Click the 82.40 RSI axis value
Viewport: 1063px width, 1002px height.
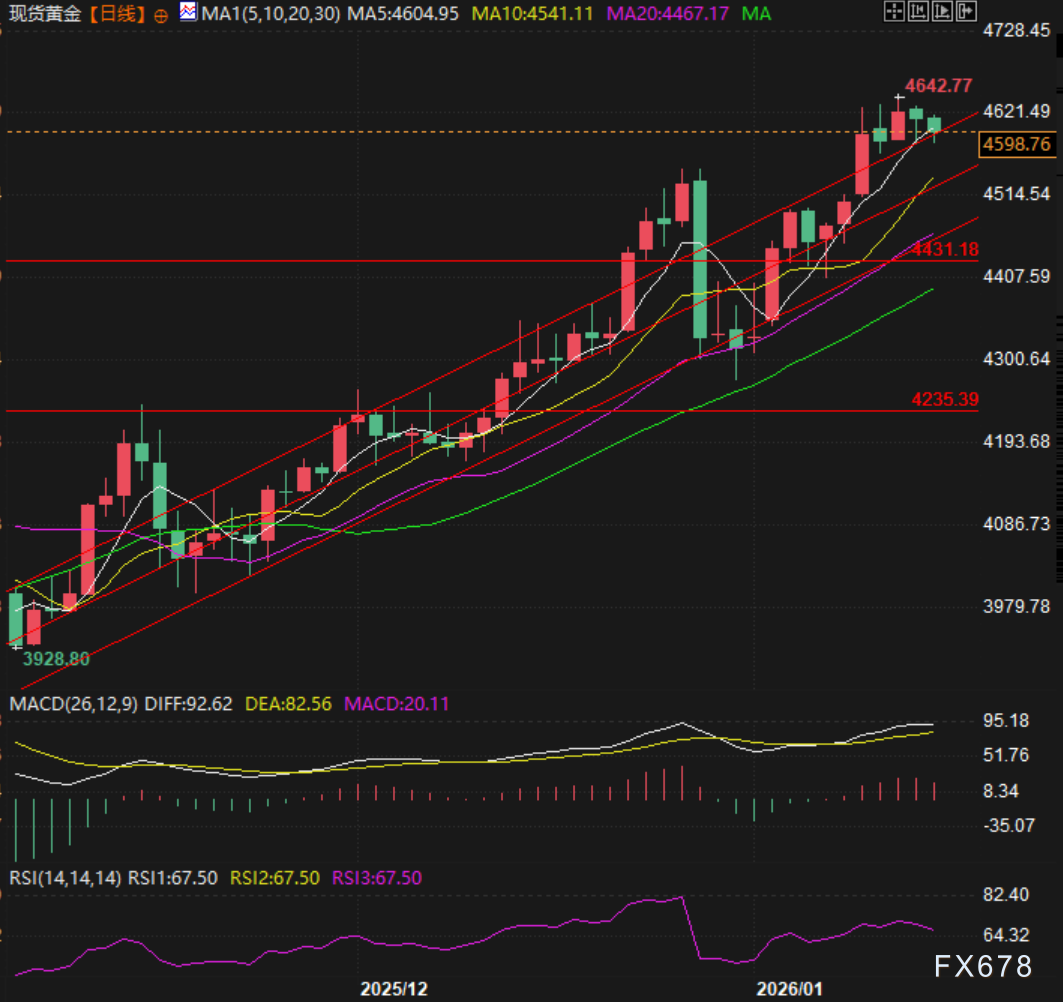(1006, 895)
